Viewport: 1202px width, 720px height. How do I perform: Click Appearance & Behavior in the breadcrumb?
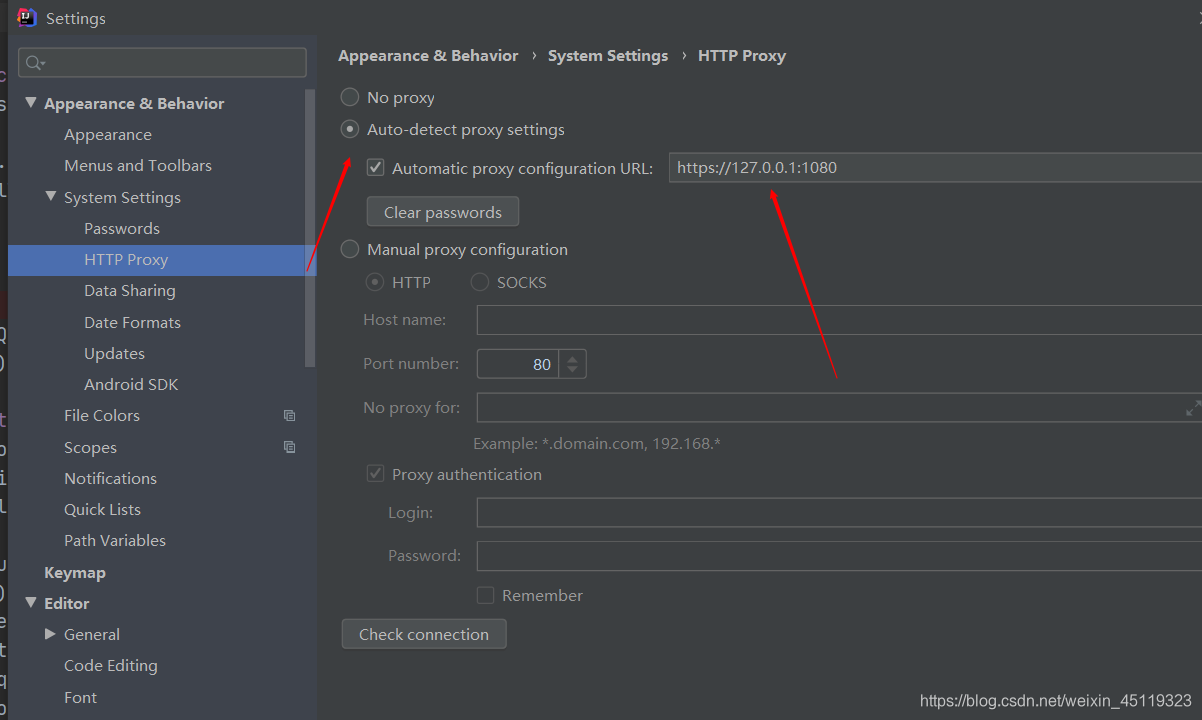click(428, 56)
